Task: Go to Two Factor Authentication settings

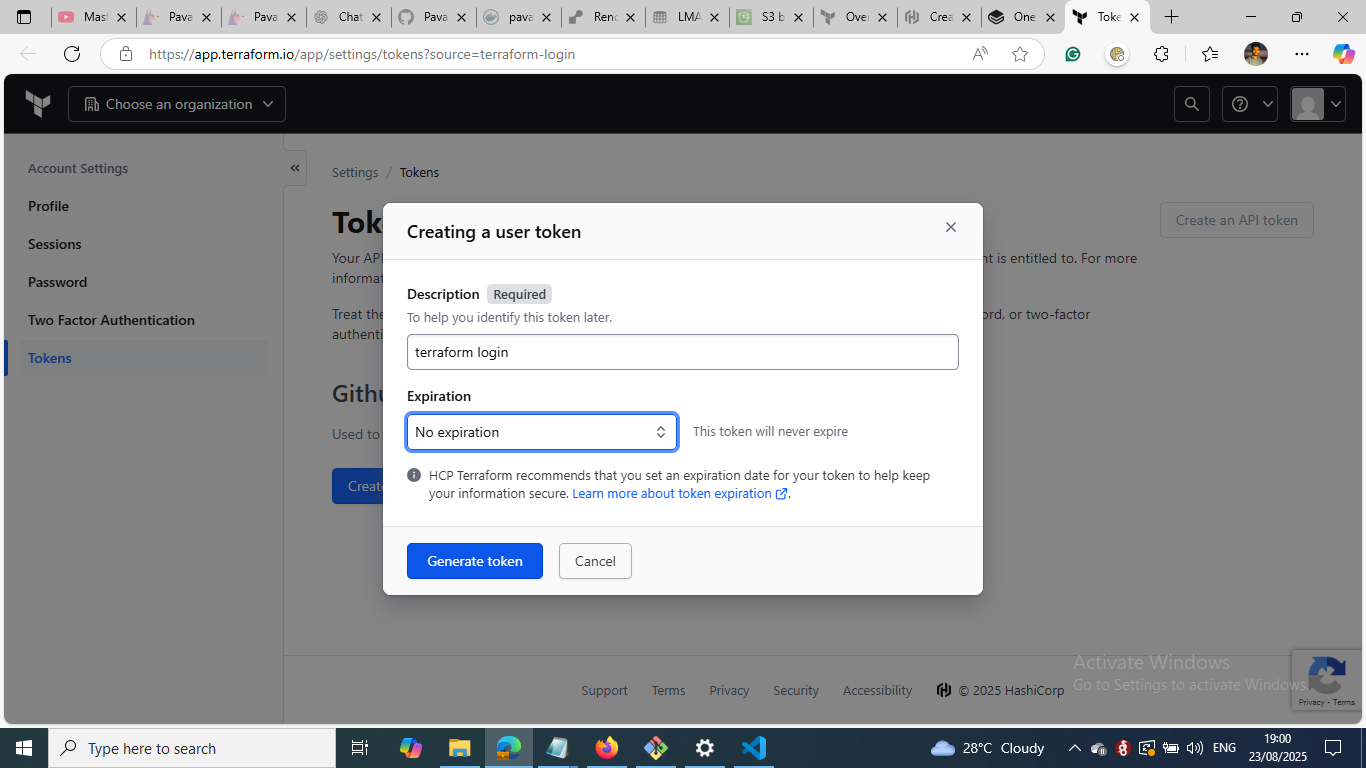Action: (x=111, y=320)
